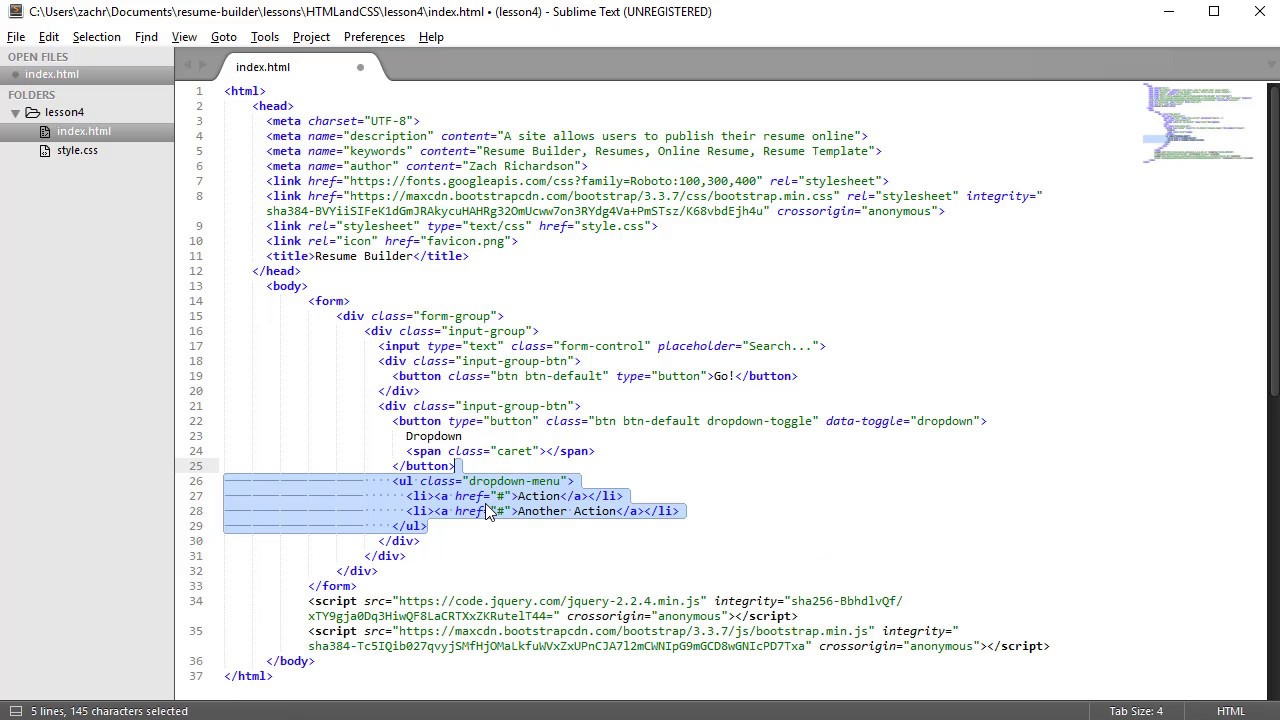Click the minimap code preview
The image size is (1280, 720).
[x=1199, y=125]
